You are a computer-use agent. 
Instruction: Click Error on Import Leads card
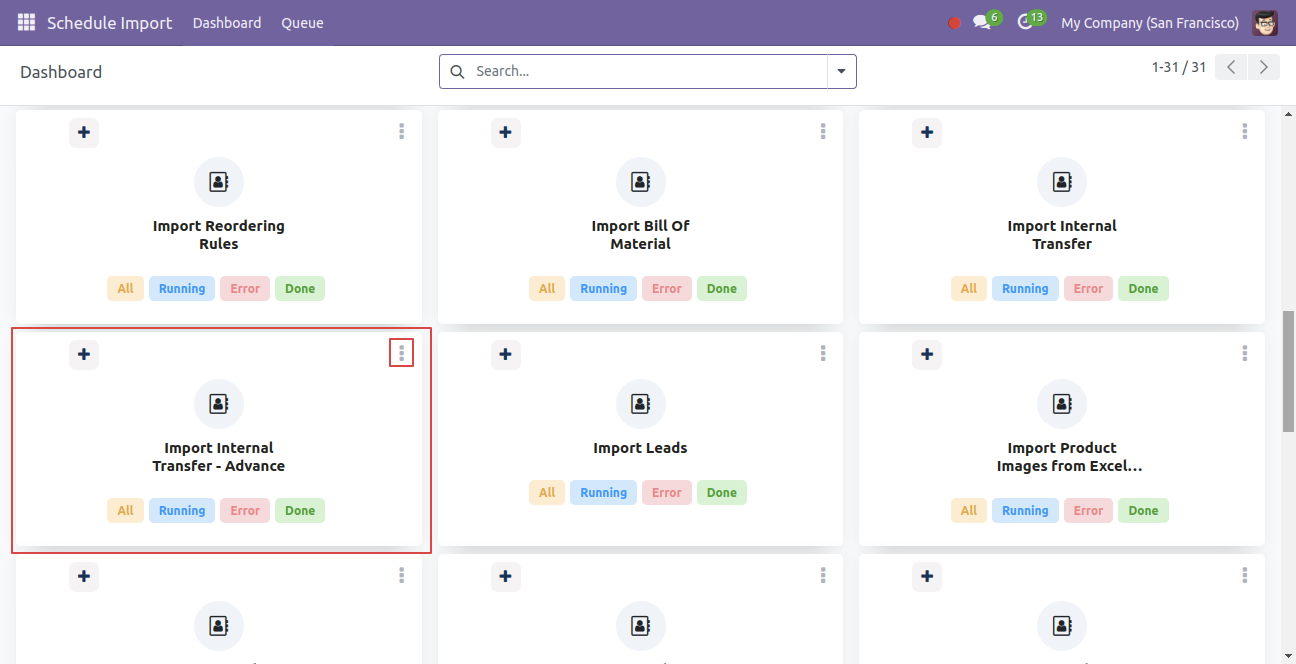[x=667, y=493]
